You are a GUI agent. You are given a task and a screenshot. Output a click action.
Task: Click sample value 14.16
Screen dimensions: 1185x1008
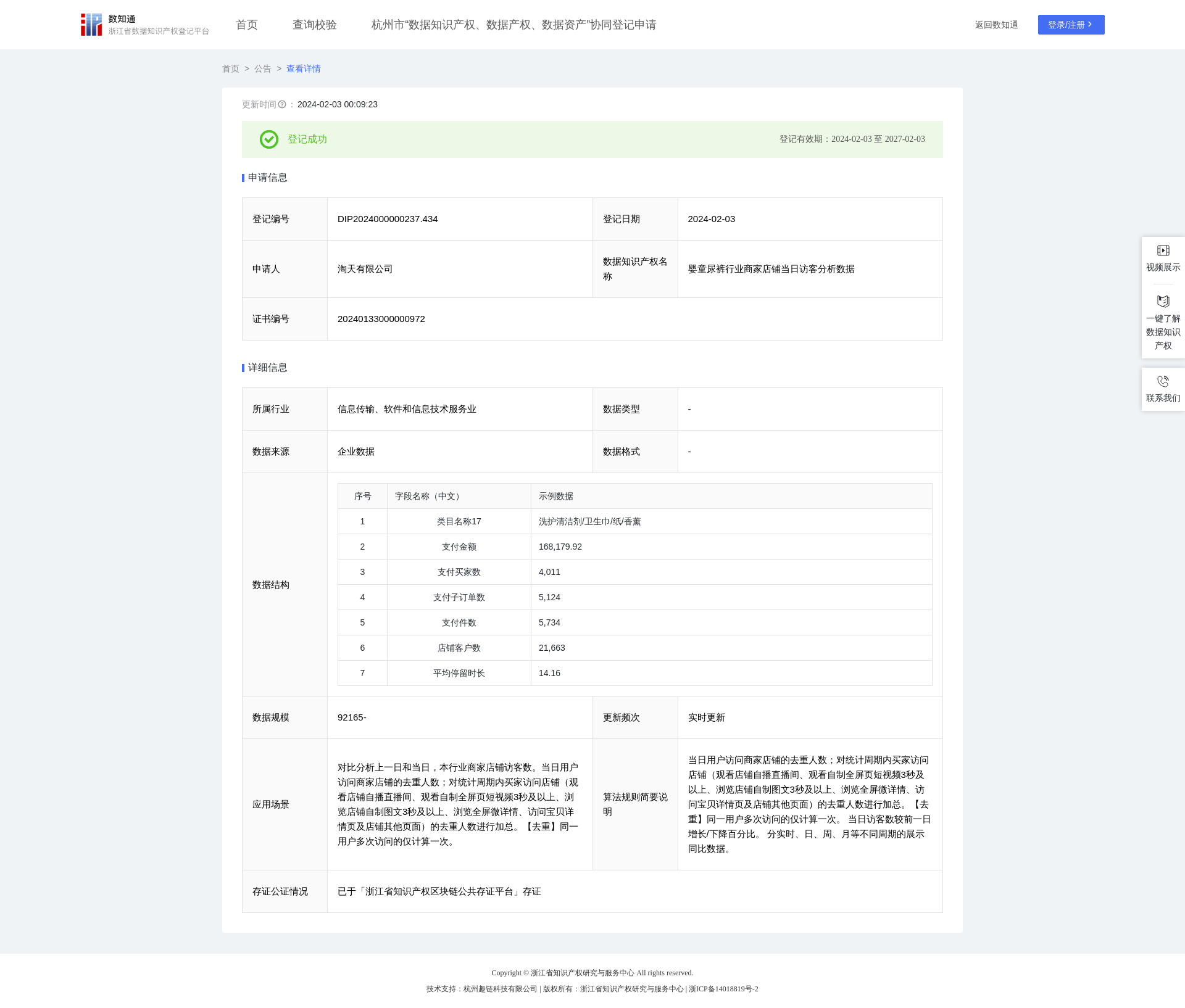[549, 673]
